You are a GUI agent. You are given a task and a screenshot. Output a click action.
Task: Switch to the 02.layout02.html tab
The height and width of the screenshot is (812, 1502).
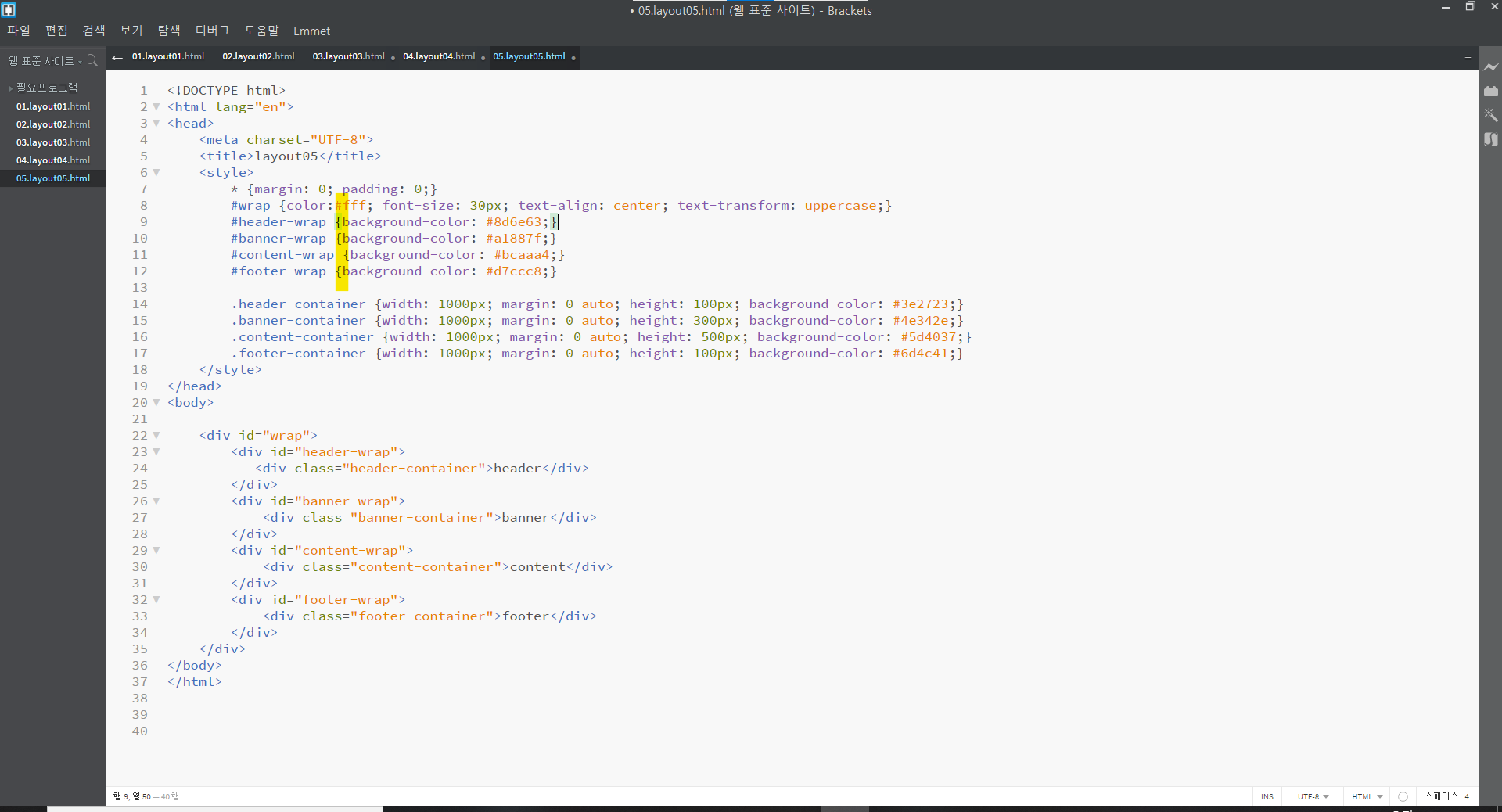pos(258,56)
